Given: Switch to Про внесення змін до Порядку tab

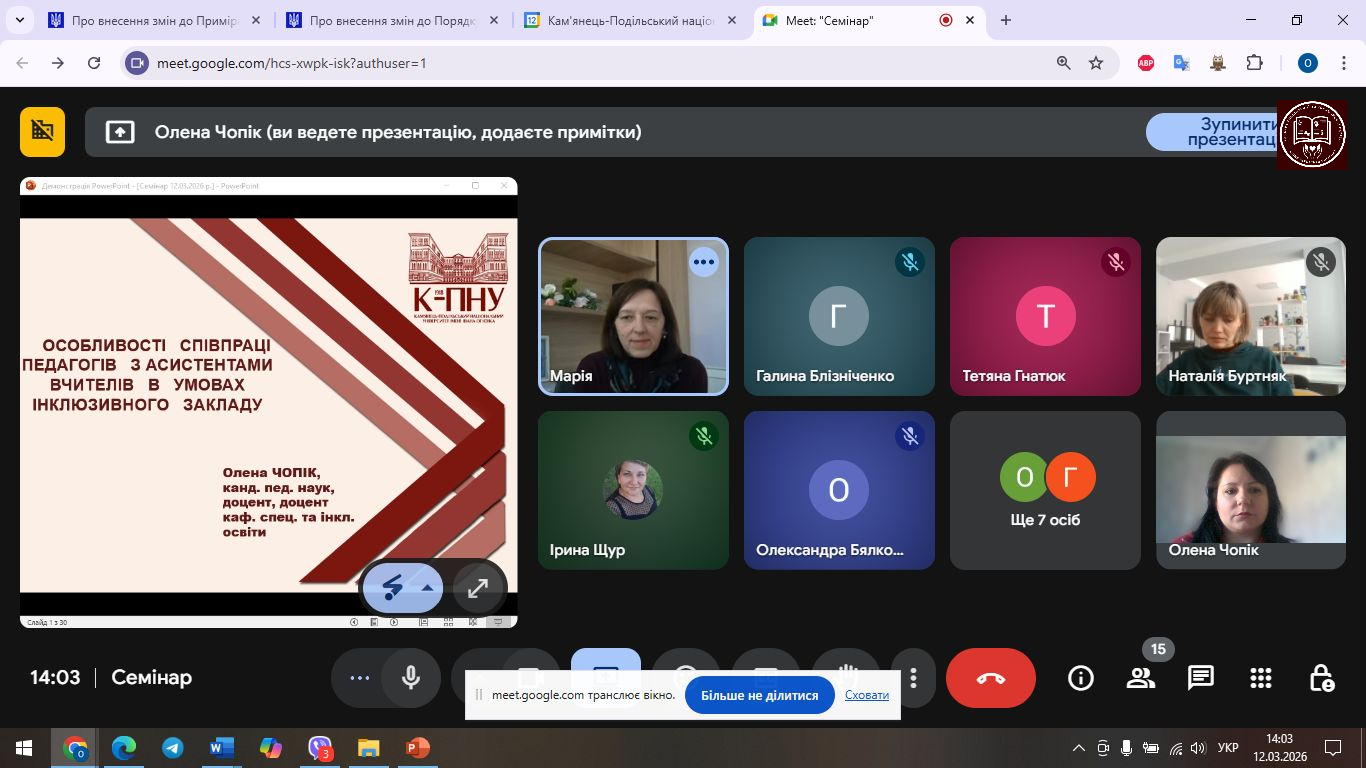Looking at the screenshot, I should tap(391, 20).
